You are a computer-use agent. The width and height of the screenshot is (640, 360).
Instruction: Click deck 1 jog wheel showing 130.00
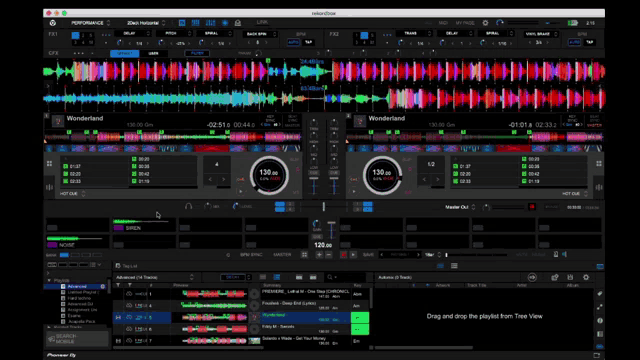[269, 175]
